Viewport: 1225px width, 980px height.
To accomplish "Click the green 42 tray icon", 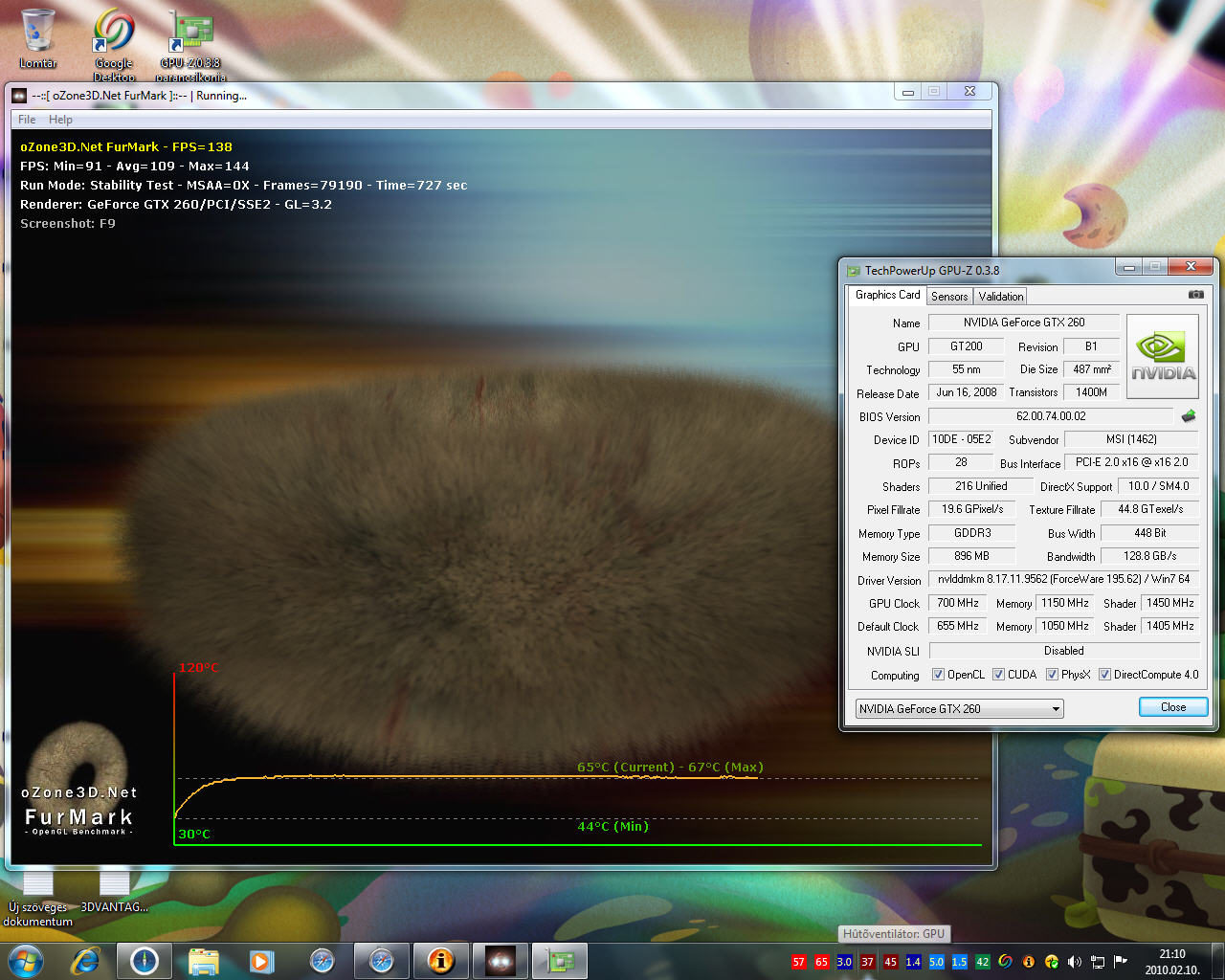I will click(x=983, y=962).
